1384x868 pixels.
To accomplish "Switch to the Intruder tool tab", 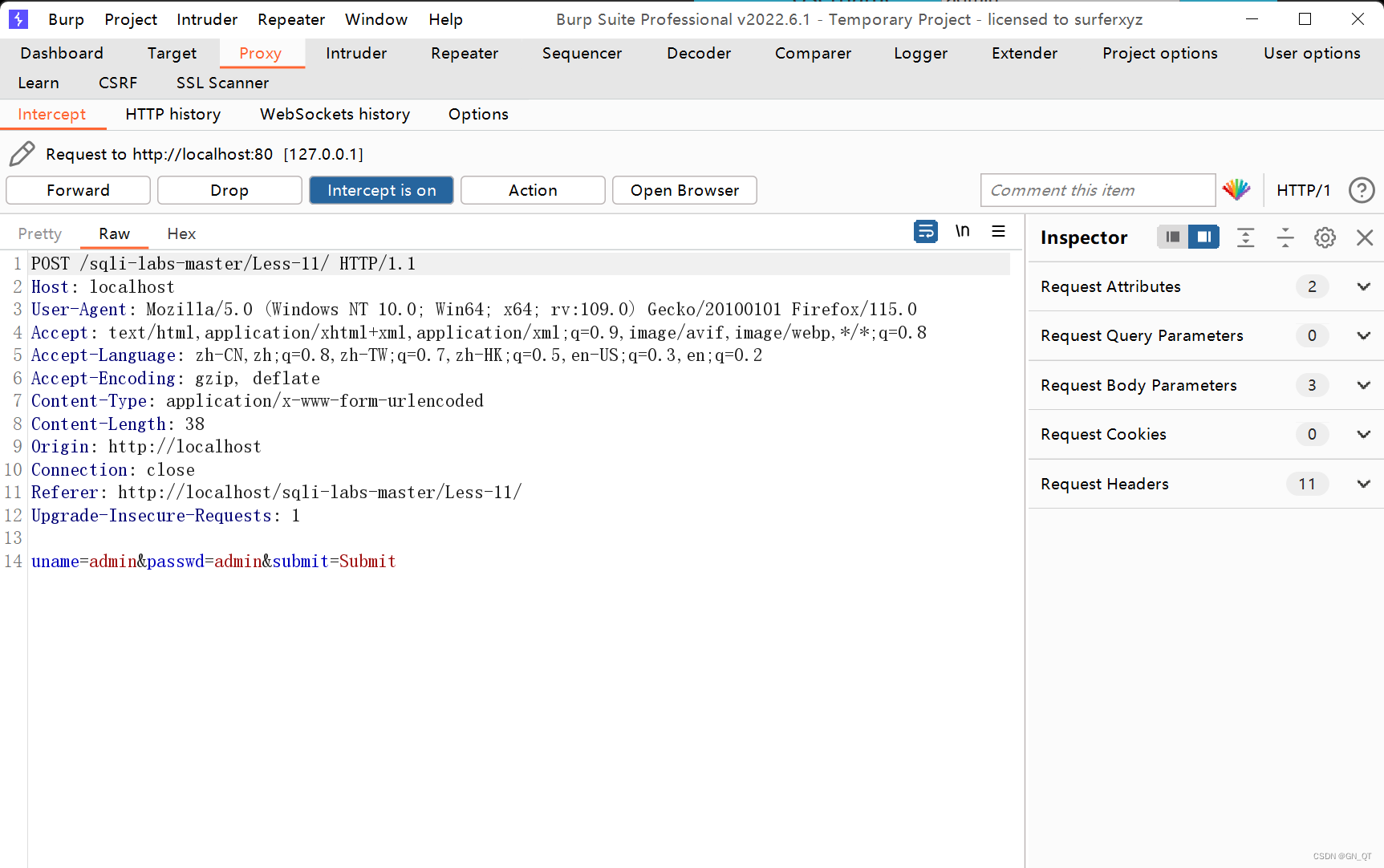I will click(356, 53).
